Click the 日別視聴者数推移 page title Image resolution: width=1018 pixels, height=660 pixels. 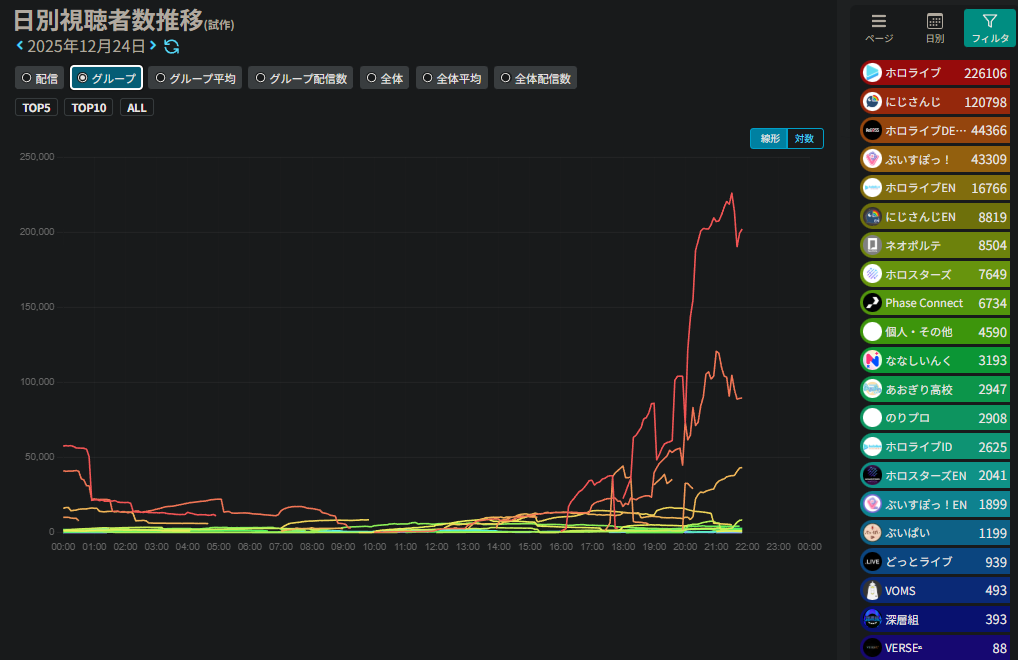108,20
